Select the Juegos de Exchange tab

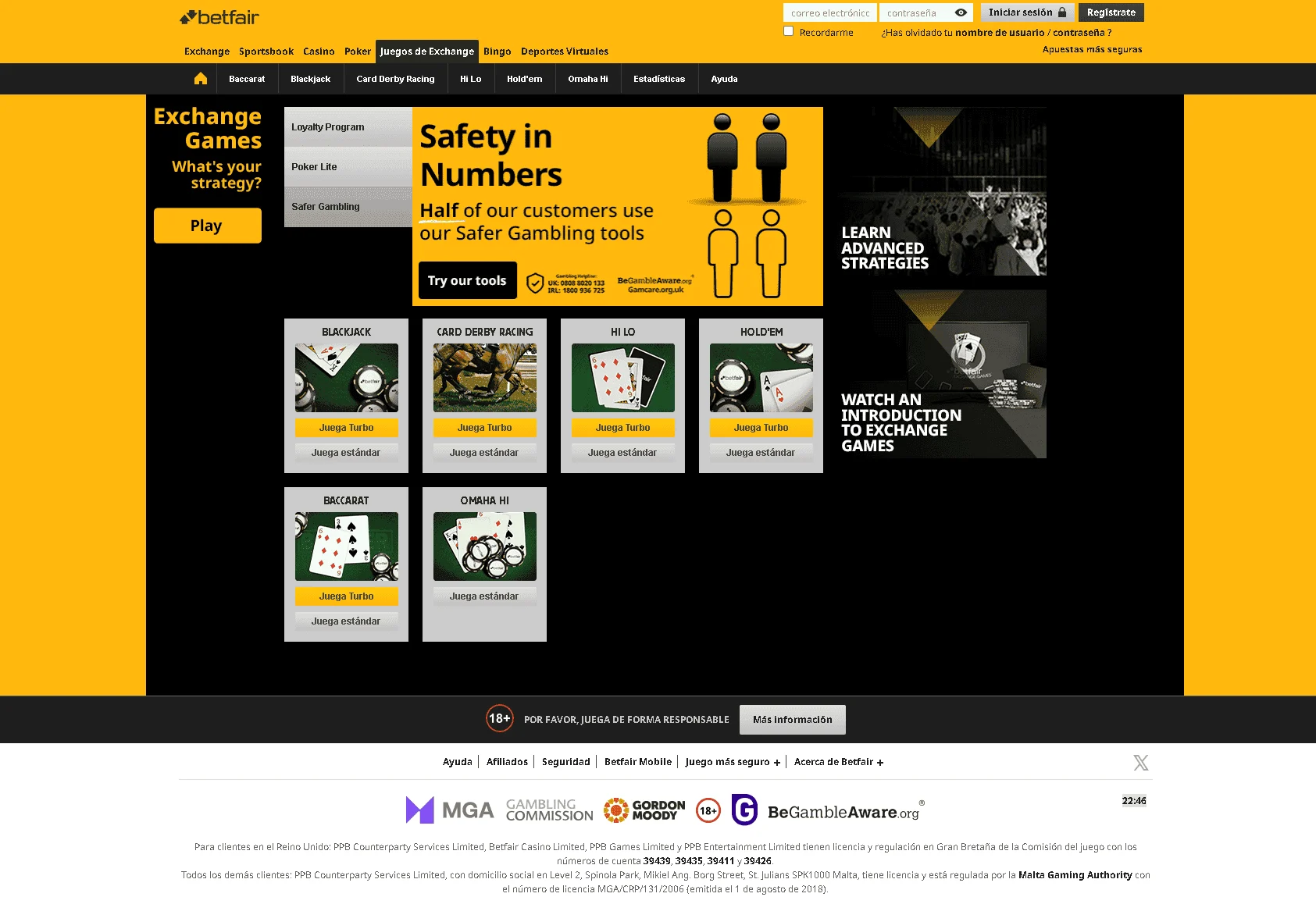(x=427, y=52)
